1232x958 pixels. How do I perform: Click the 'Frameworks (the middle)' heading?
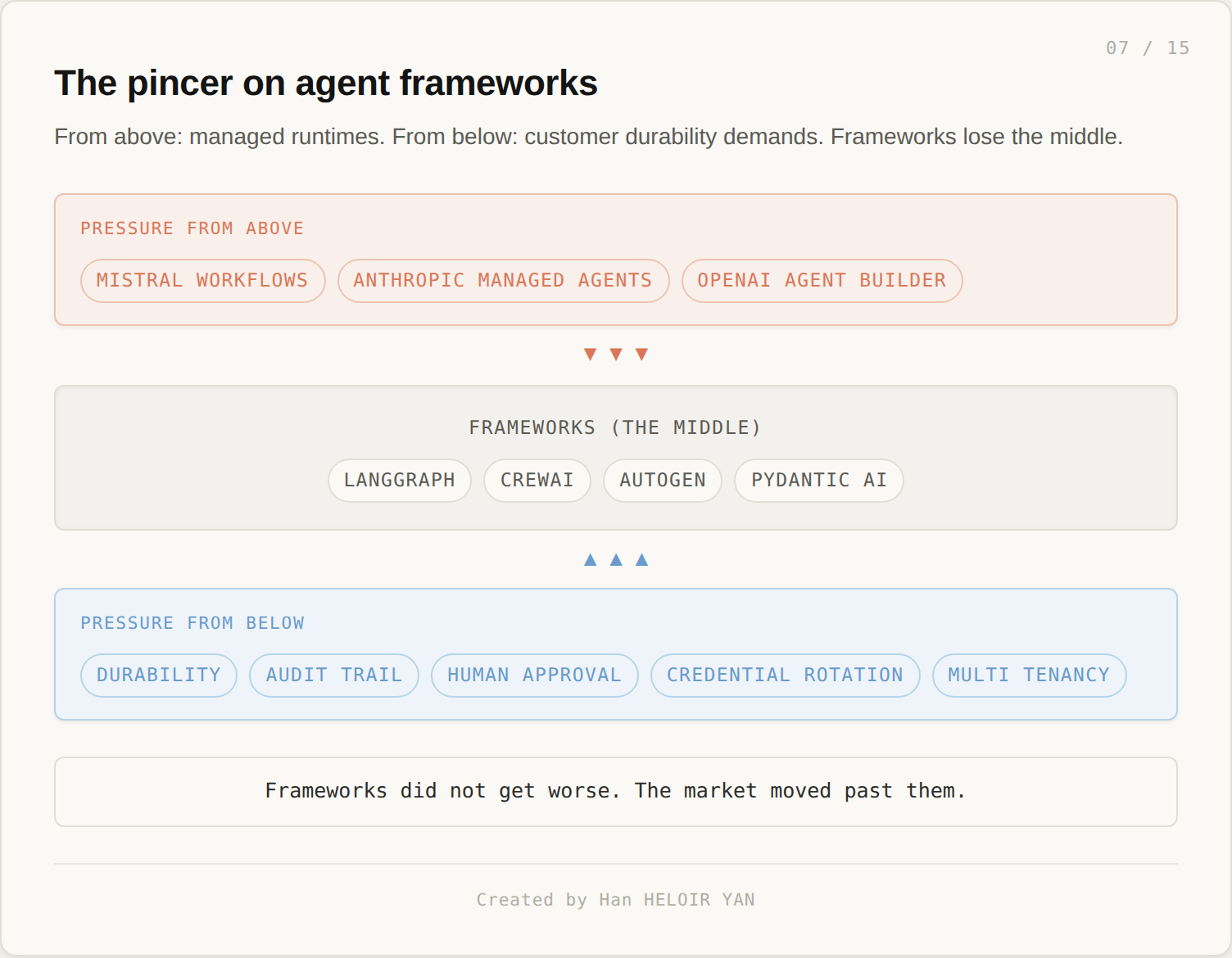[615, 427]
